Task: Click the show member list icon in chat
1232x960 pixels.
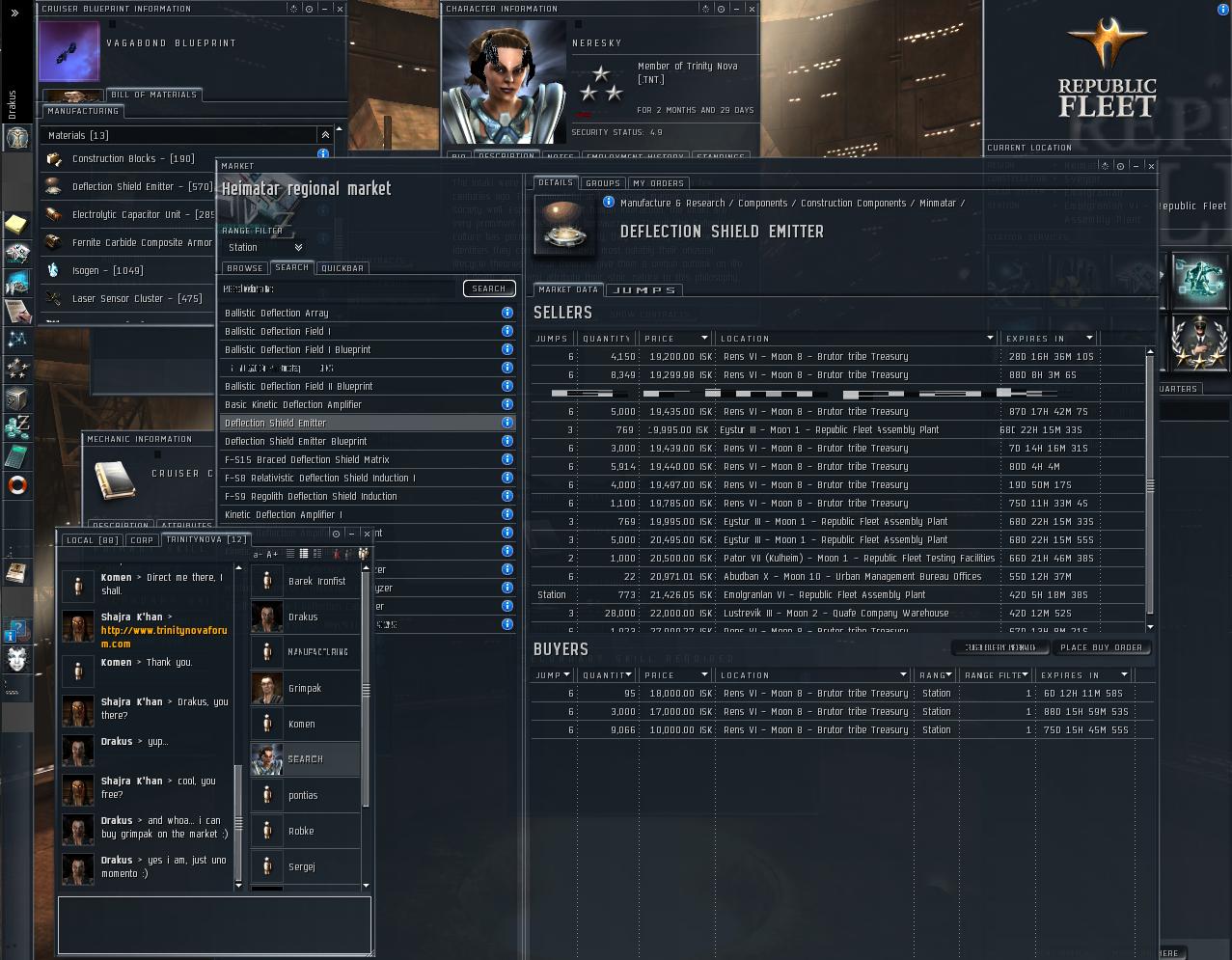Action: coord(363,554)
